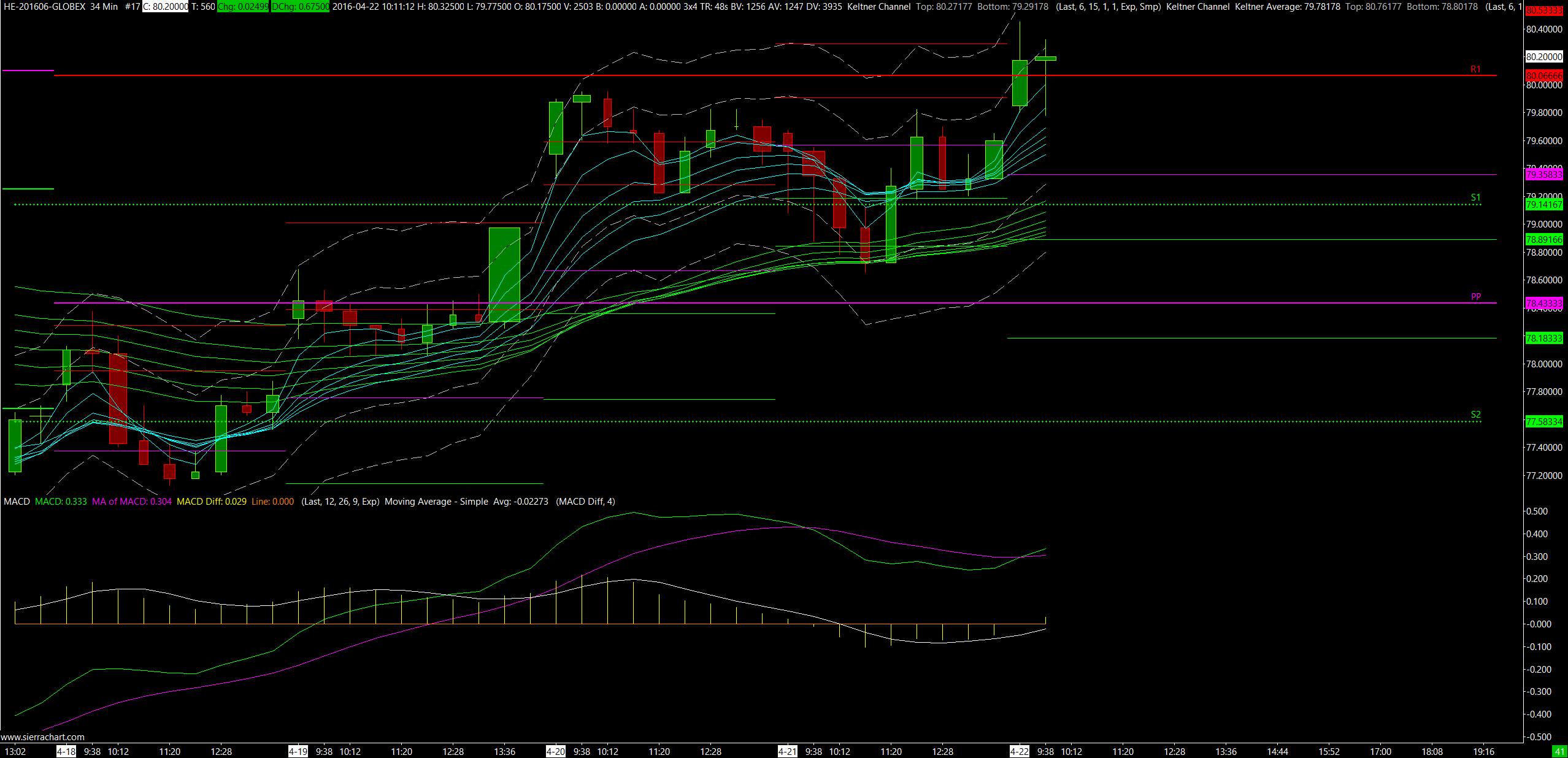
Task: Click the magenta 78.43333 price tag
Action: coord(1544,304)
